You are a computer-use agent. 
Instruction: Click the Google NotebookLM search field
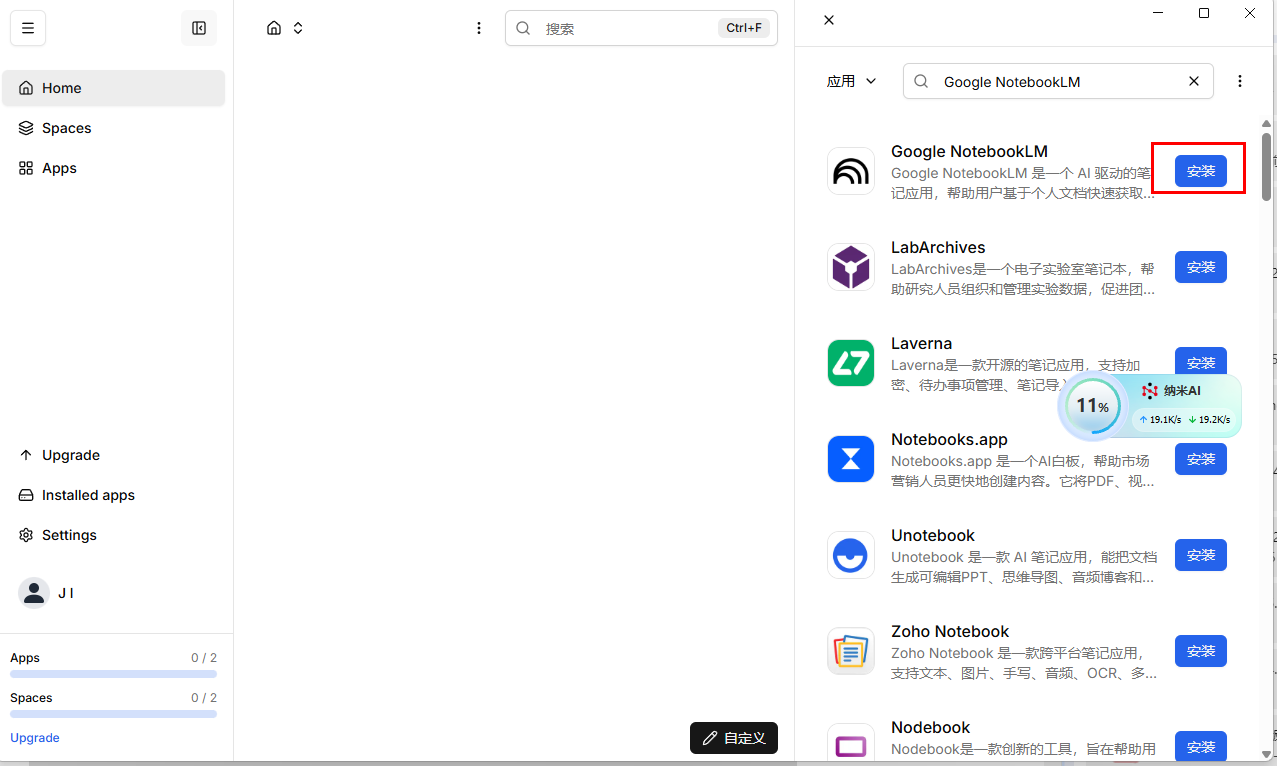1058,81
